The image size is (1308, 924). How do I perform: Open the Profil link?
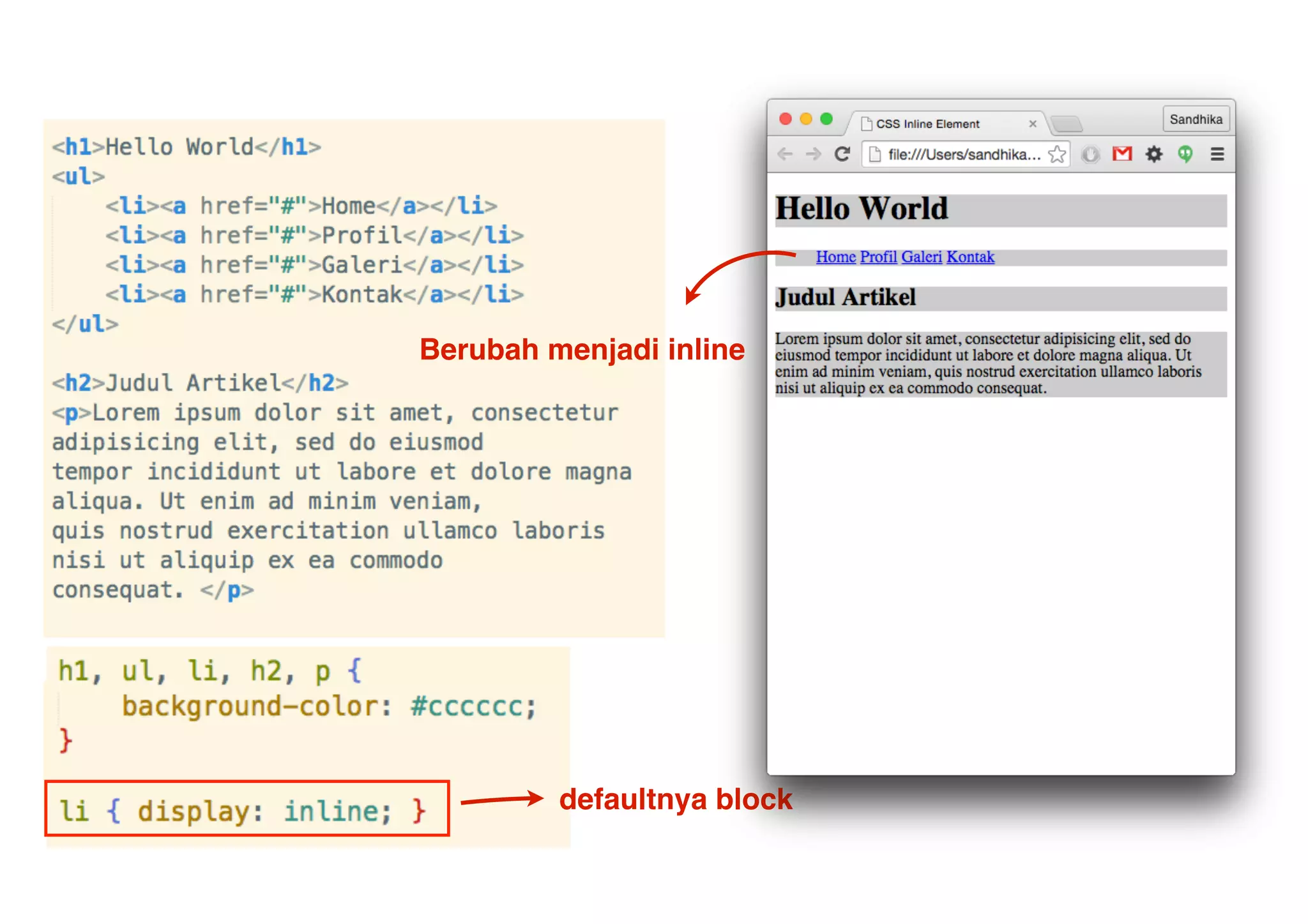point(878,257)
